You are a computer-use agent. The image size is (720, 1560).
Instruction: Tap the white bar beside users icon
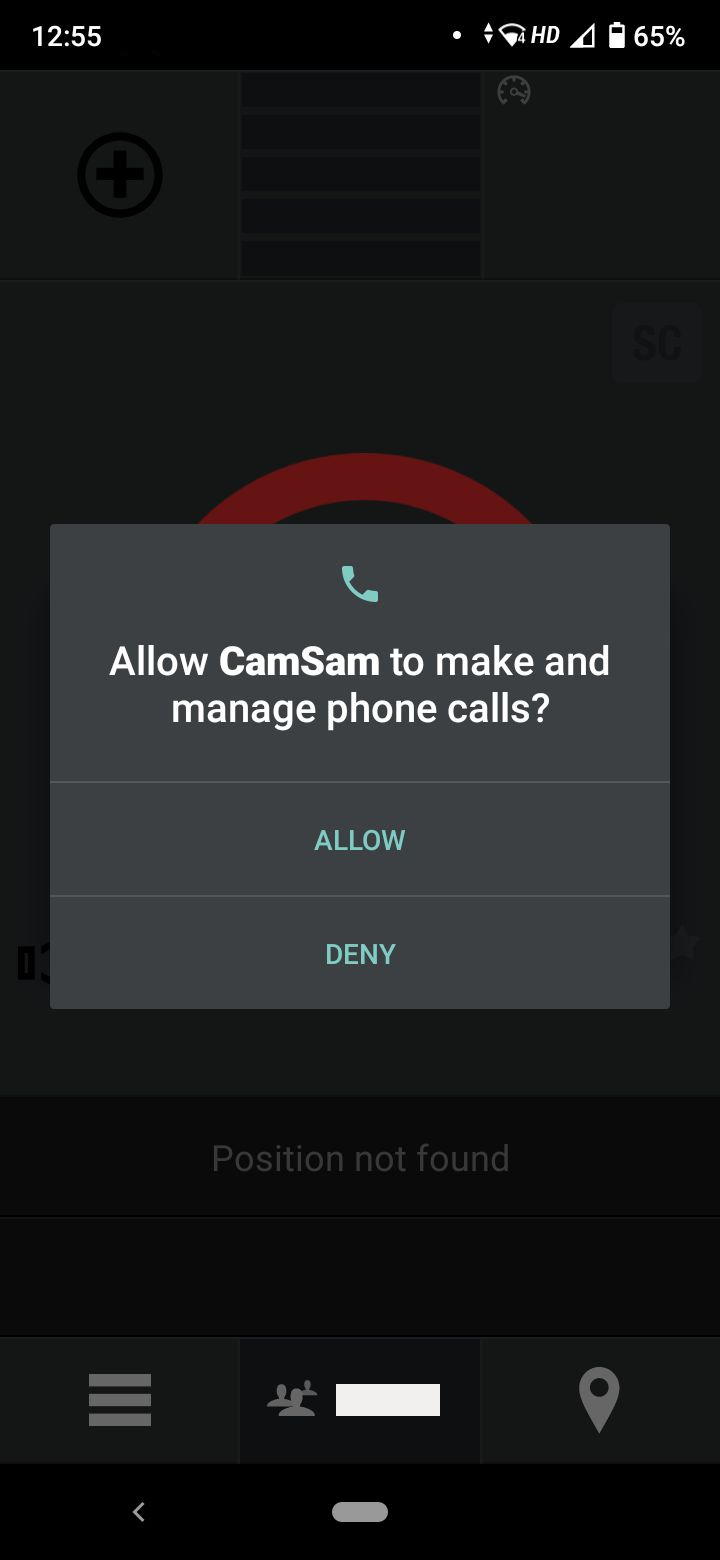click(388, 1400)
